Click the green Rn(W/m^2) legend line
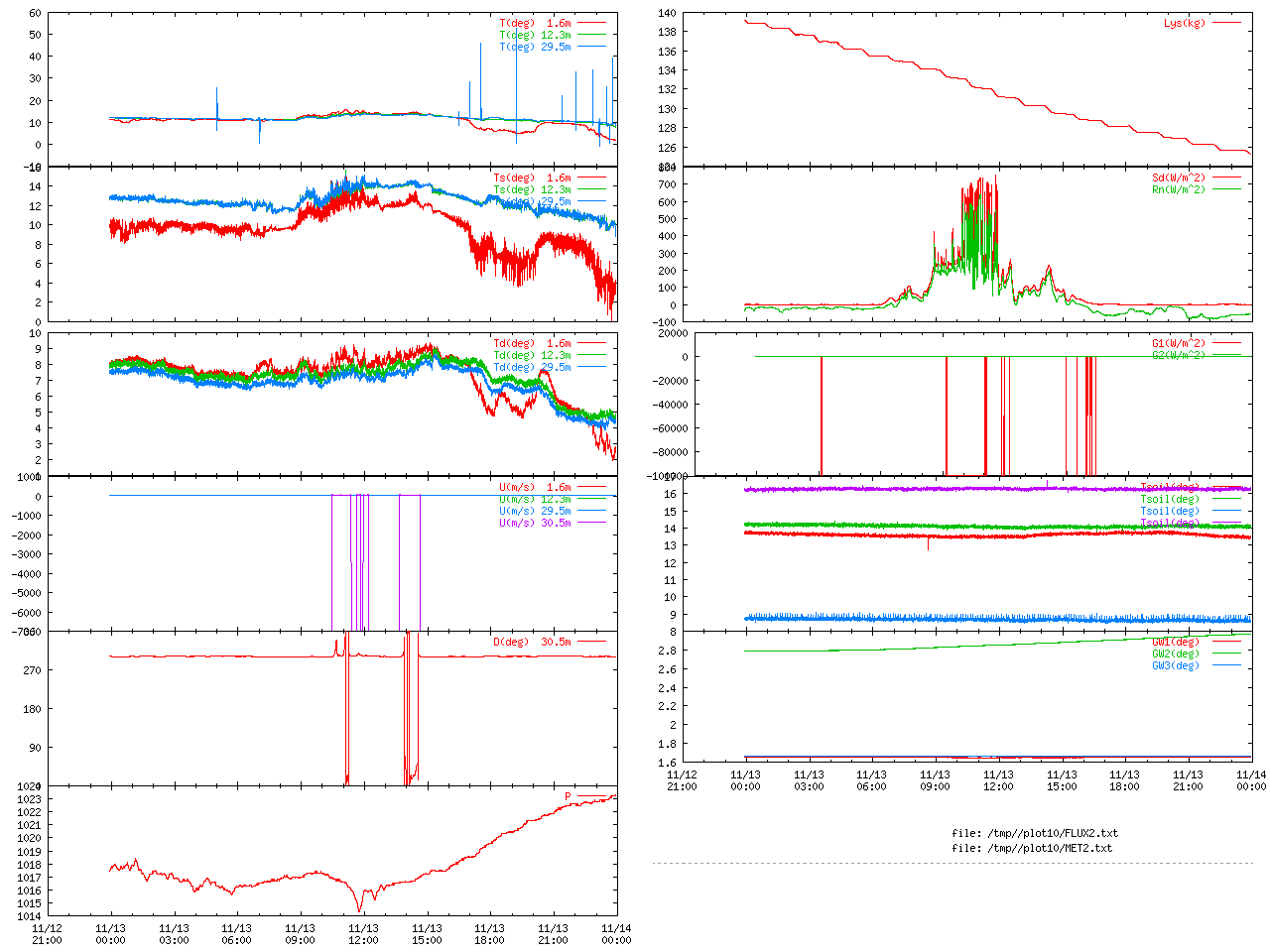The image size is (1270, 952). 1226,189
